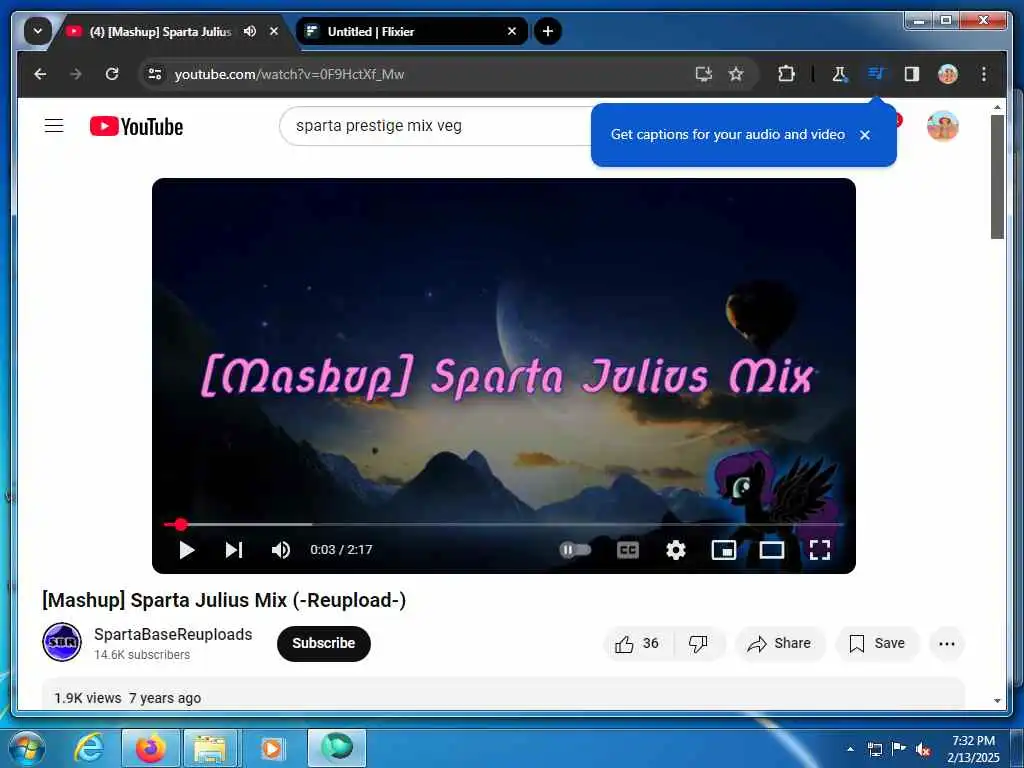Open Firefox from the taskbar
The height and width of the screenshot is (768, 1024).
pos(151,748)
